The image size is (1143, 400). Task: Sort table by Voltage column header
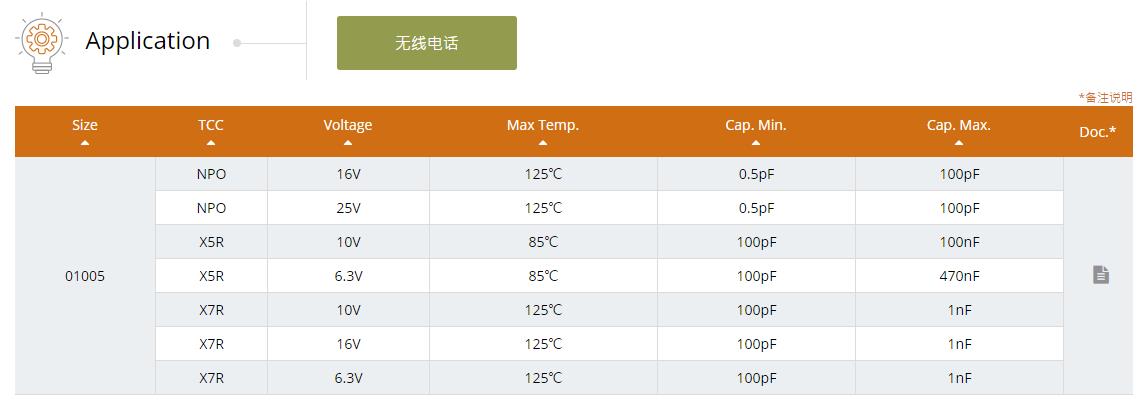pos(347,125)
